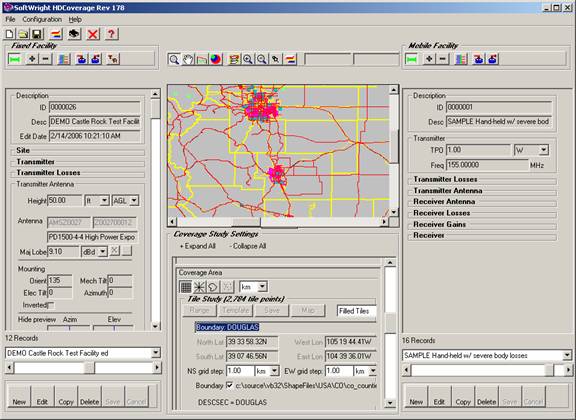
Task: Click Expand All in Coverage Study Settings
Action: tap(198, 246)
